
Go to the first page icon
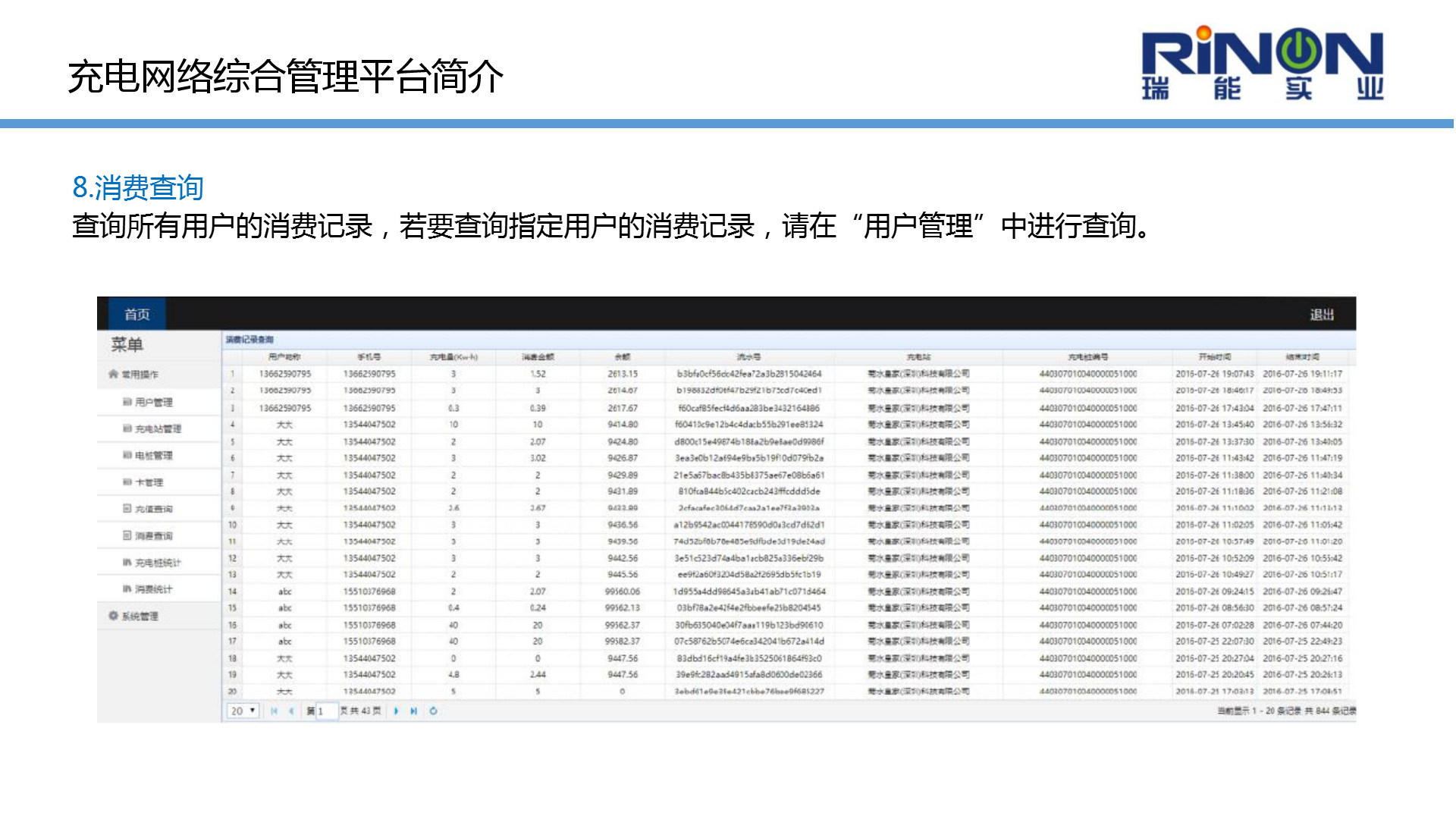(274, 711)
